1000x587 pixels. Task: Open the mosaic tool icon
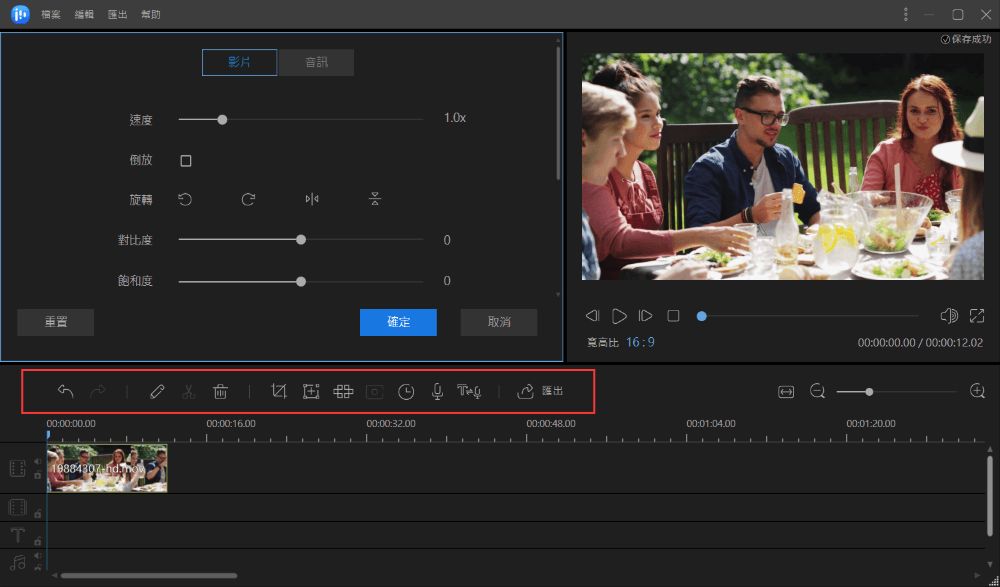pos(343,391)
